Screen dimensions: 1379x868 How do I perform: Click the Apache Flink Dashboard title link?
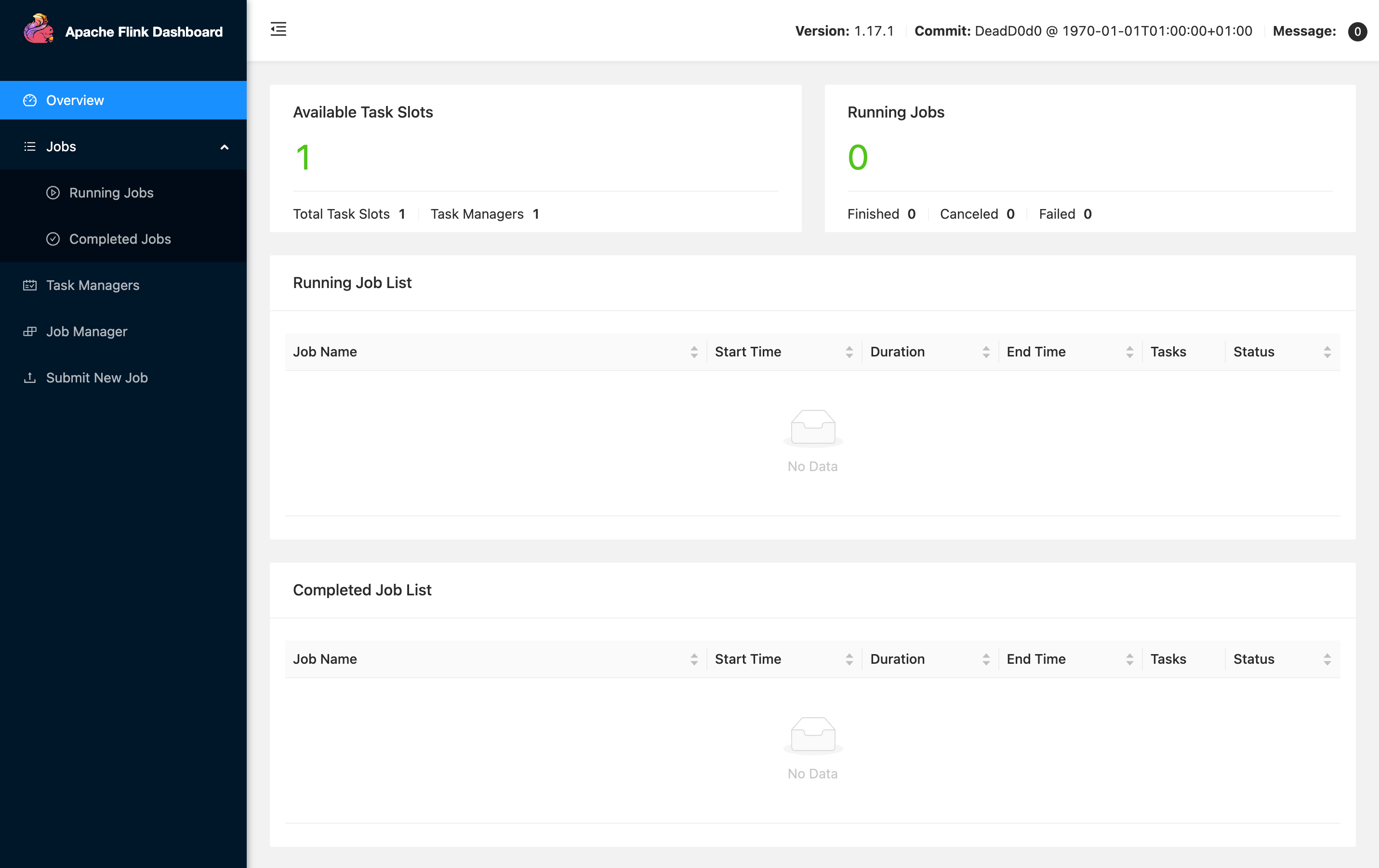(144, 32)
